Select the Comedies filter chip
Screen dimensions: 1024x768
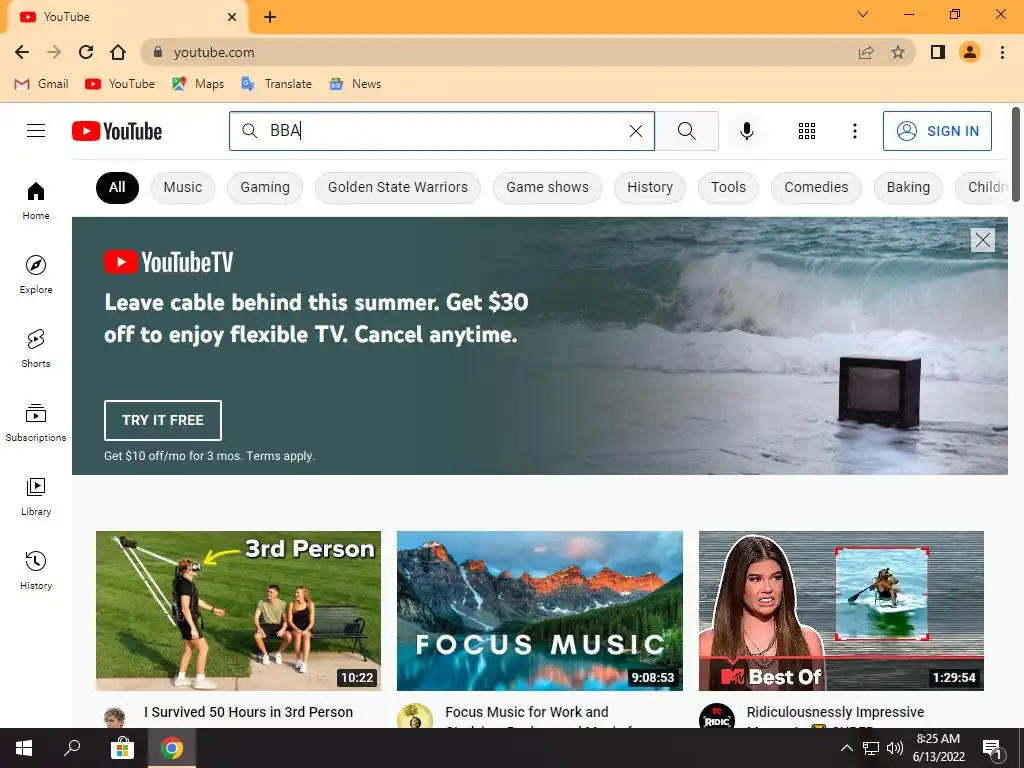816,187
